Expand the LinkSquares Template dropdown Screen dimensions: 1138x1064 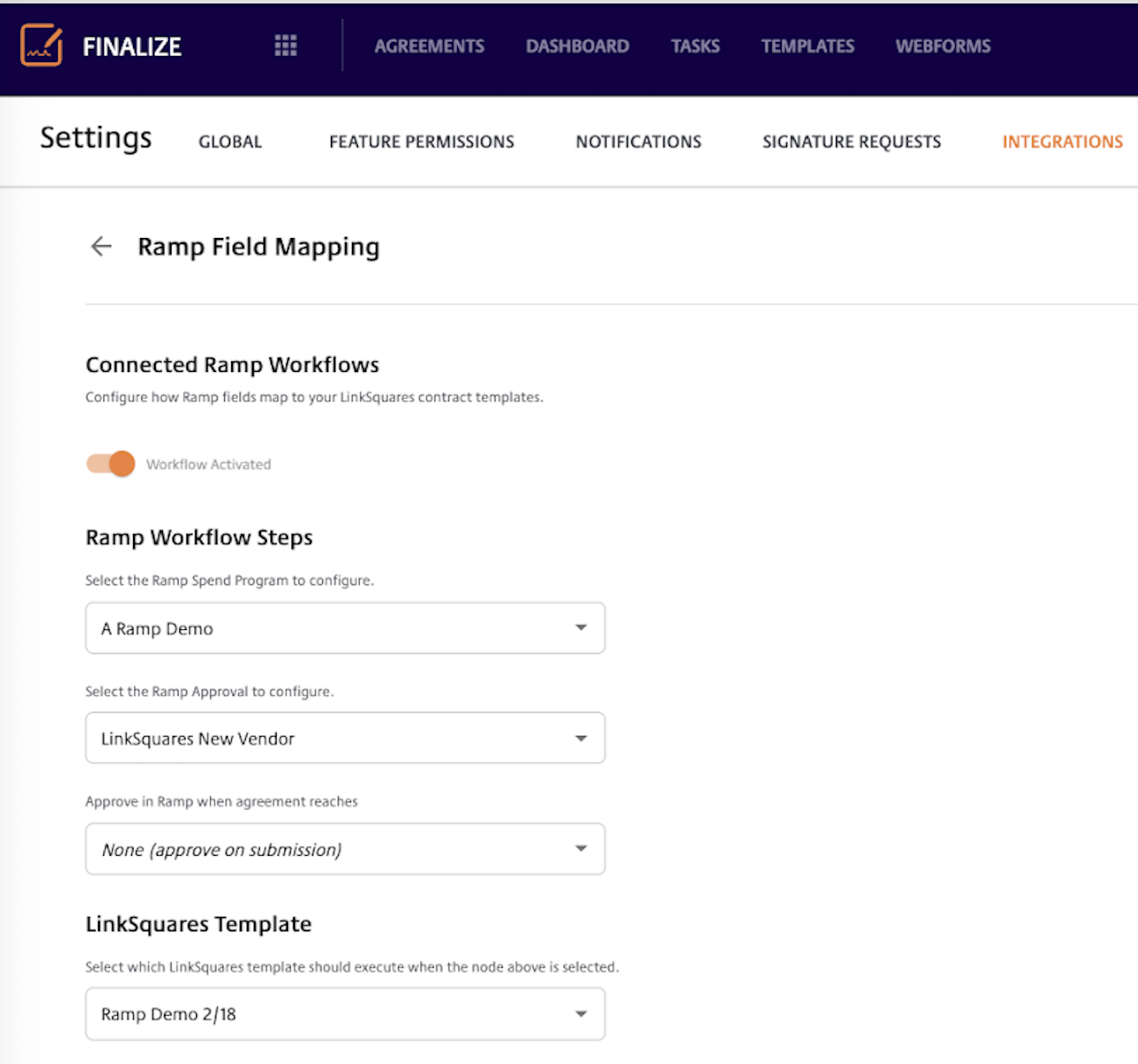[580, 1014]
